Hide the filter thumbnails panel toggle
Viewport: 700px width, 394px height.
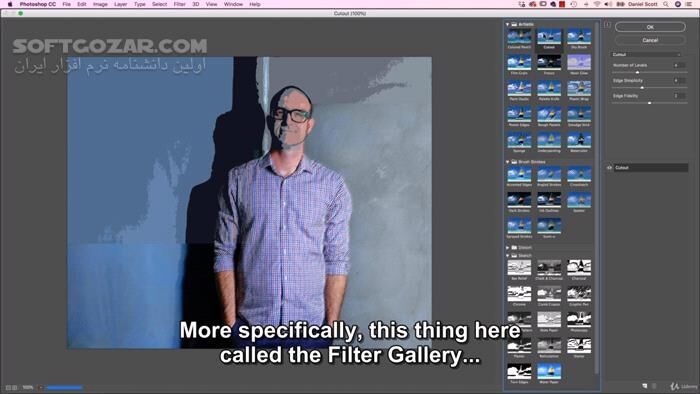[608, 25]
